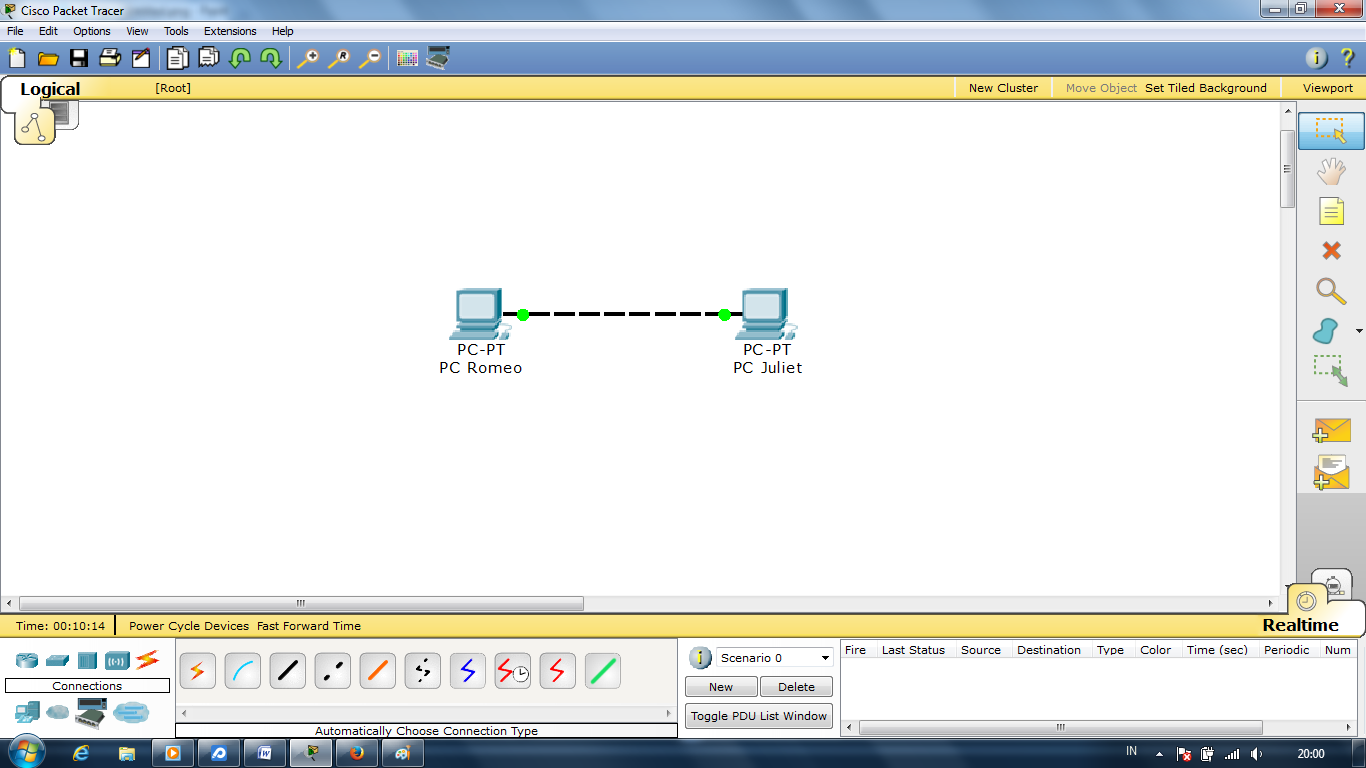Image resolution: width=1366 pixels, height=768 pixels.
Task: Select End Devices category
Action: 27,713
